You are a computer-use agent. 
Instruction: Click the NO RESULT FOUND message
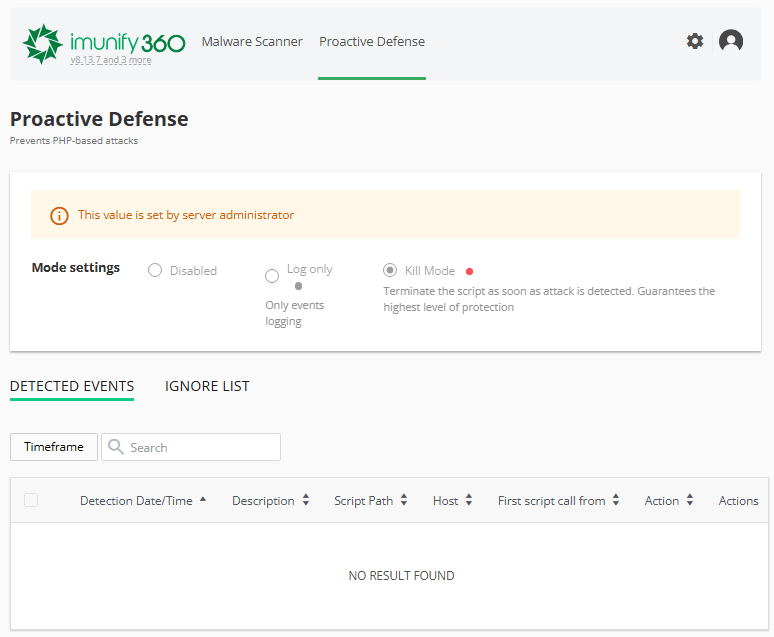pyautogui.click(x=401, y=576)
